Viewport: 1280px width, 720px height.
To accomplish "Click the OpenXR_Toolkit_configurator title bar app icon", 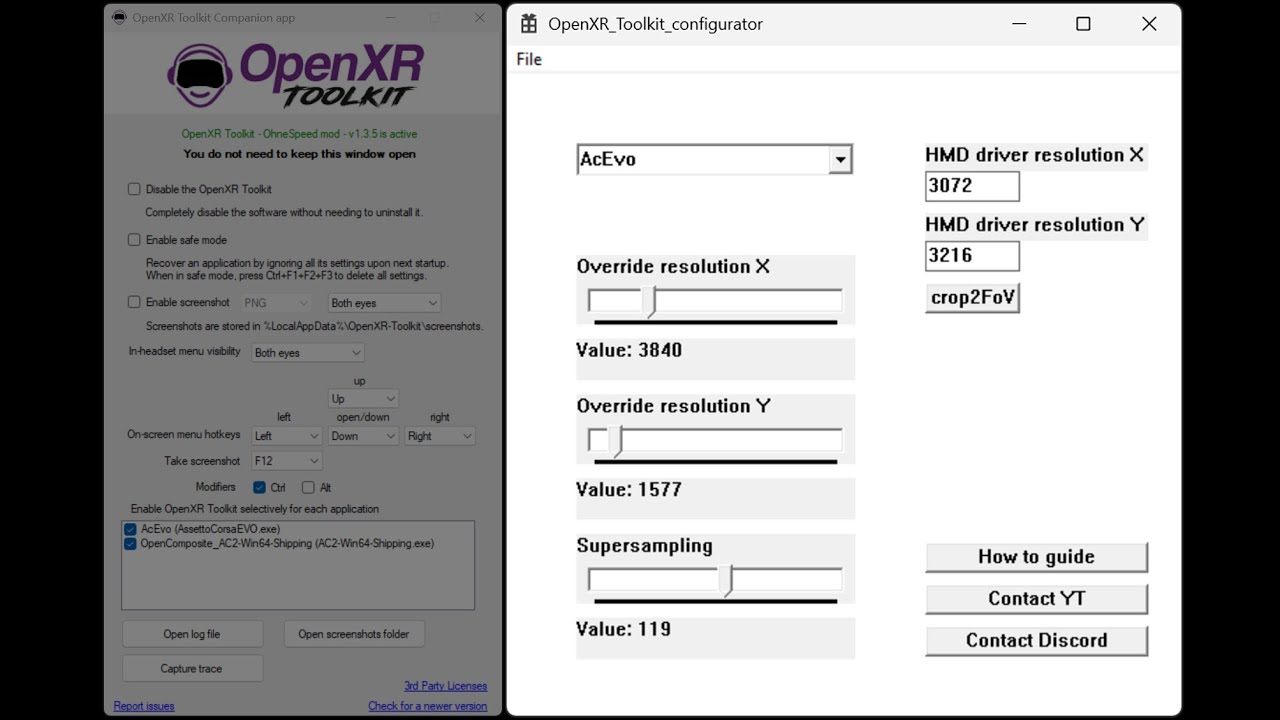I will pyautogui.click(x=529, y=24).
